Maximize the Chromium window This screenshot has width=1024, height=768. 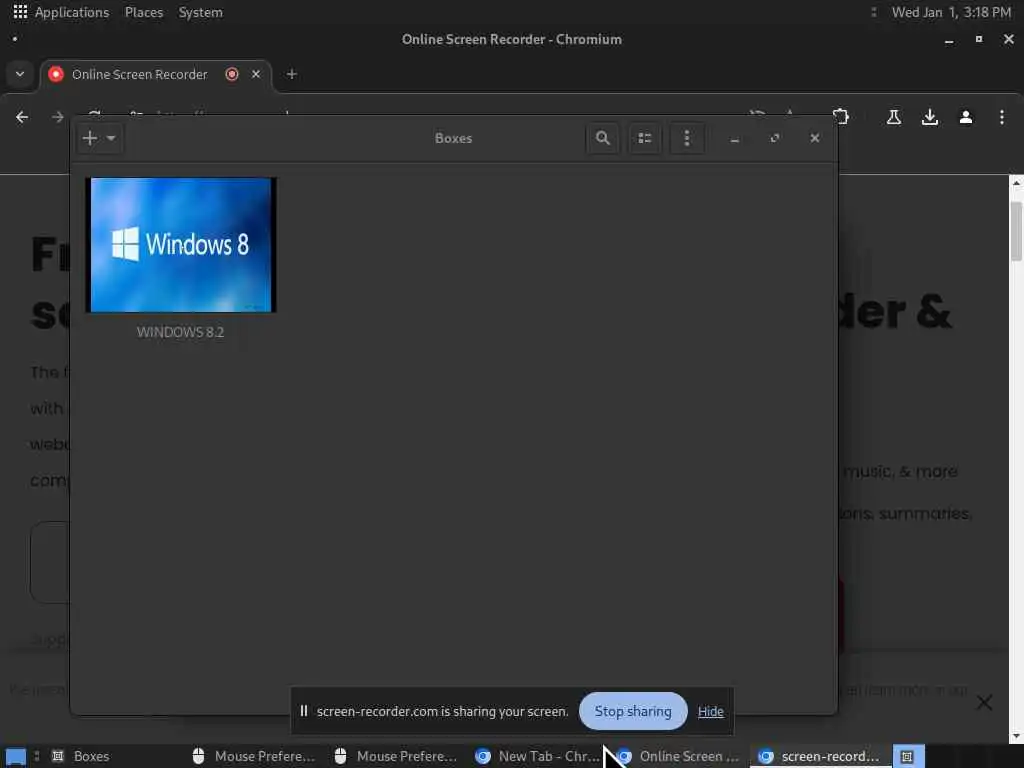coord(979,39)
